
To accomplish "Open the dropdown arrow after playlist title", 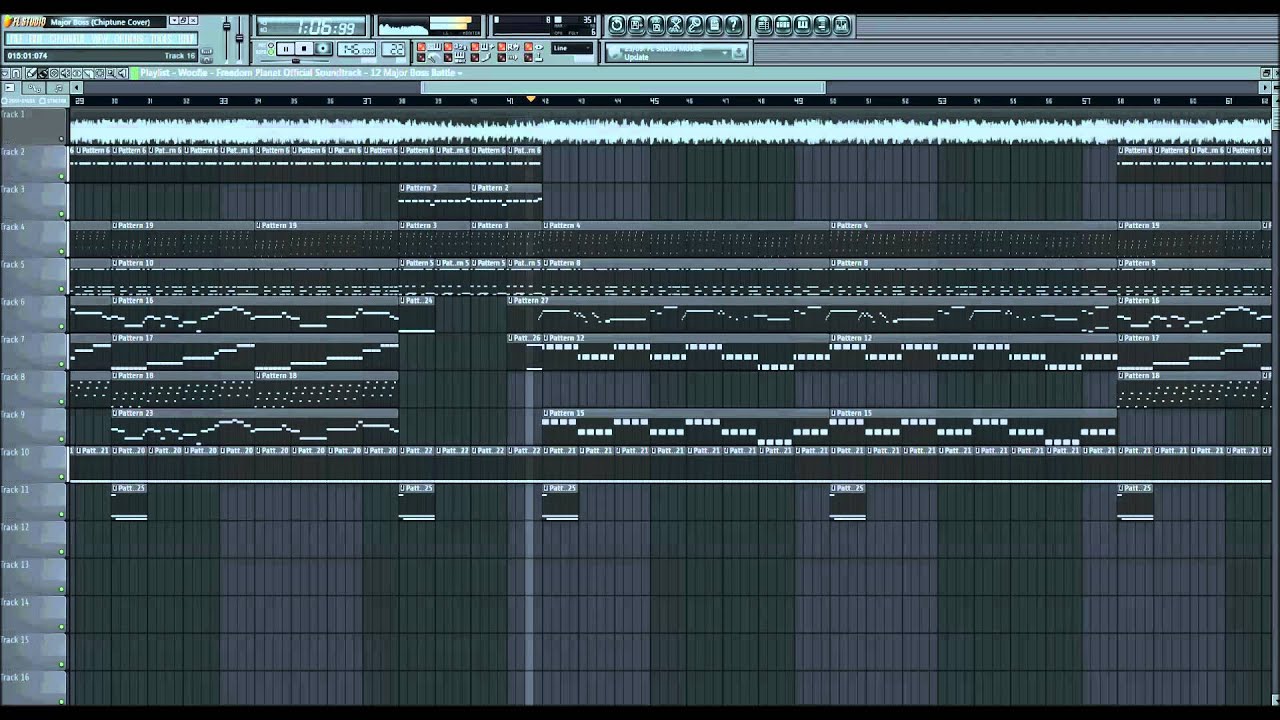I will tap(460, 73).
